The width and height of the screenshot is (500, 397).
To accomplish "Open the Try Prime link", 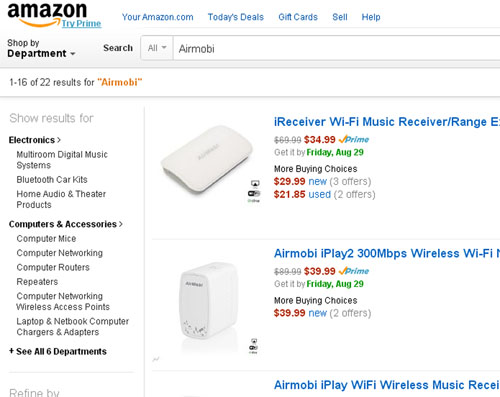I will click(81, 23).
